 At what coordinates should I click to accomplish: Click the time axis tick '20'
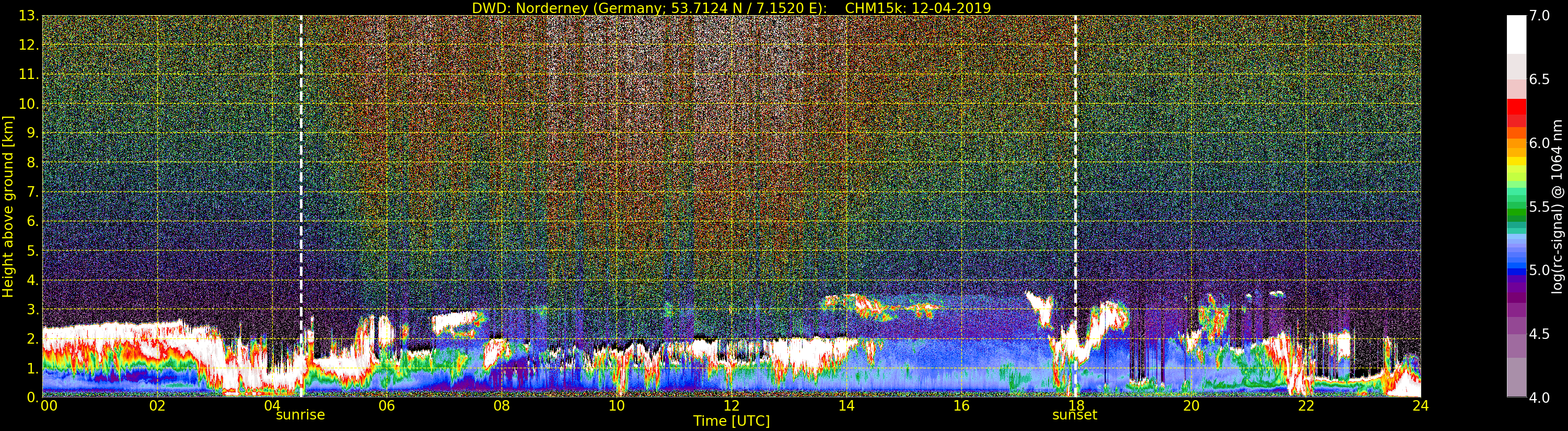point(1191,406)
